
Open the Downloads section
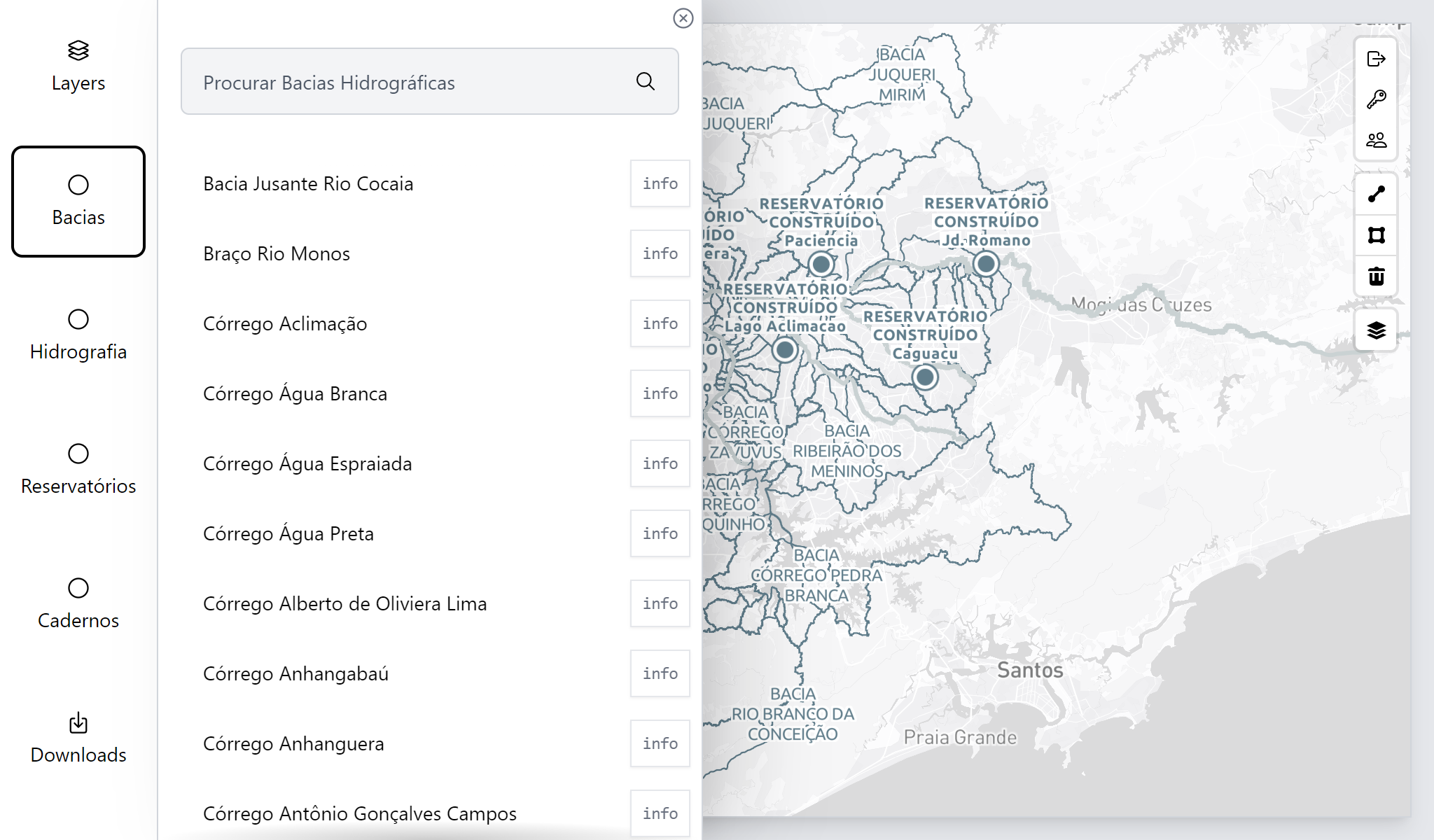[78, 739]
